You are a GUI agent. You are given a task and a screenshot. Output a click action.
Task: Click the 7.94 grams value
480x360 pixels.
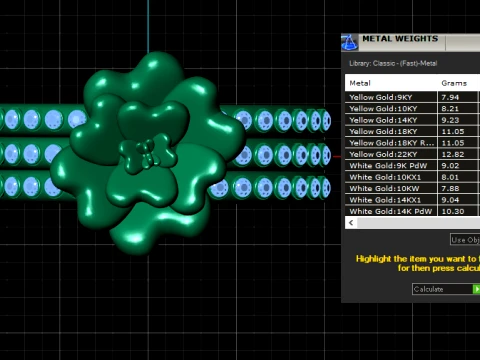pyautogui.click(x=450, y=97)
